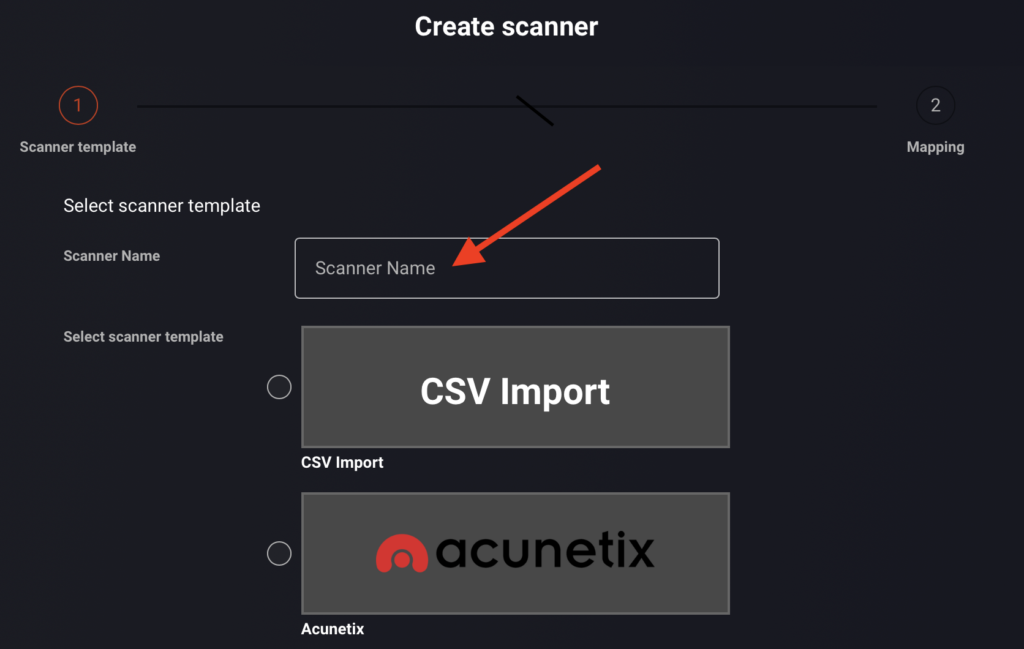
Task: Choose the CSV Import template tile
Action: tap(515, 387)
